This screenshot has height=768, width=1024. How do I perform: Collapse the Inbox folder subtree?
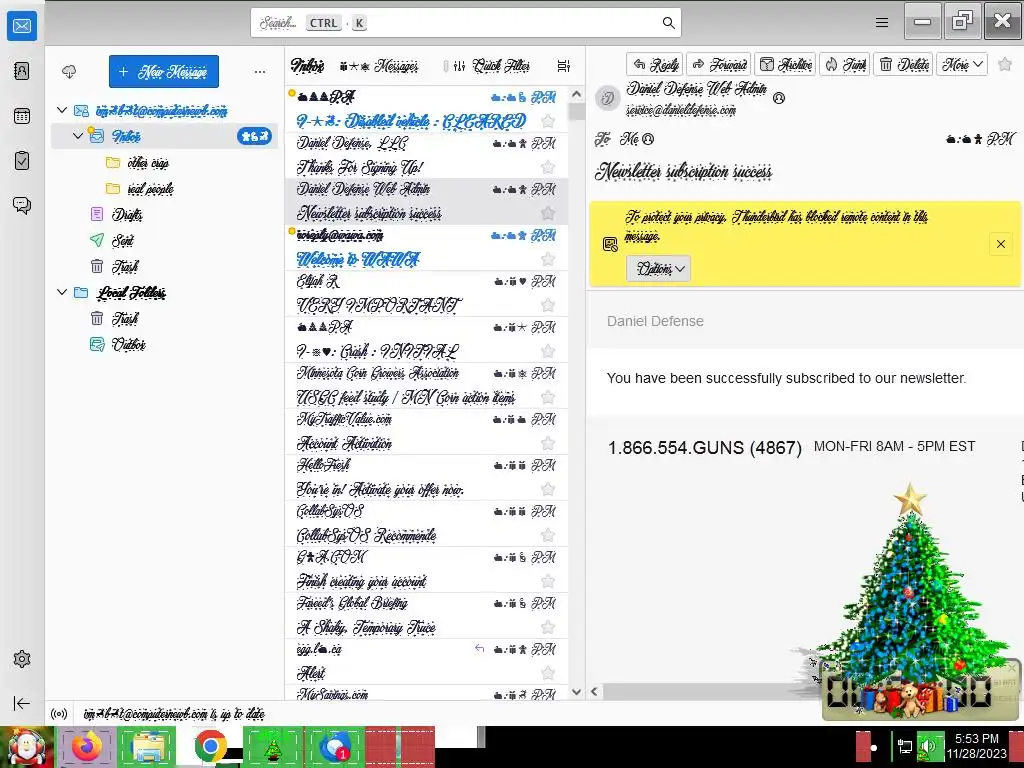78,136
